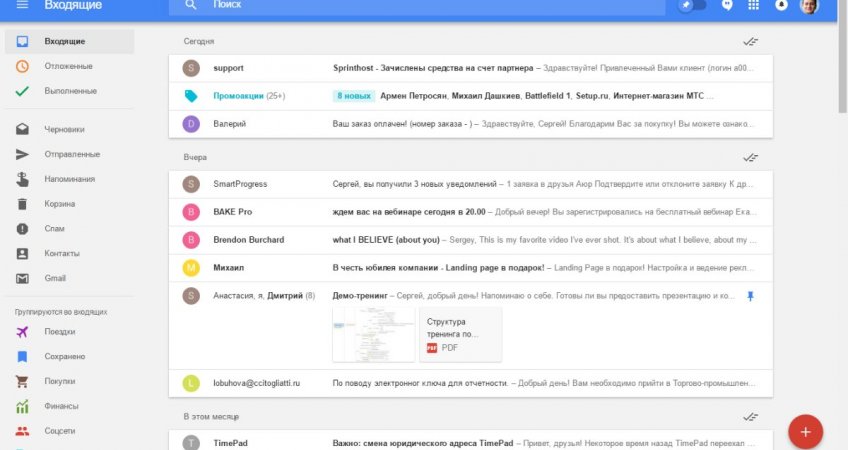Click the account profile avatar
The height and width of the screenshot is (450, 848).
point(809,5)
